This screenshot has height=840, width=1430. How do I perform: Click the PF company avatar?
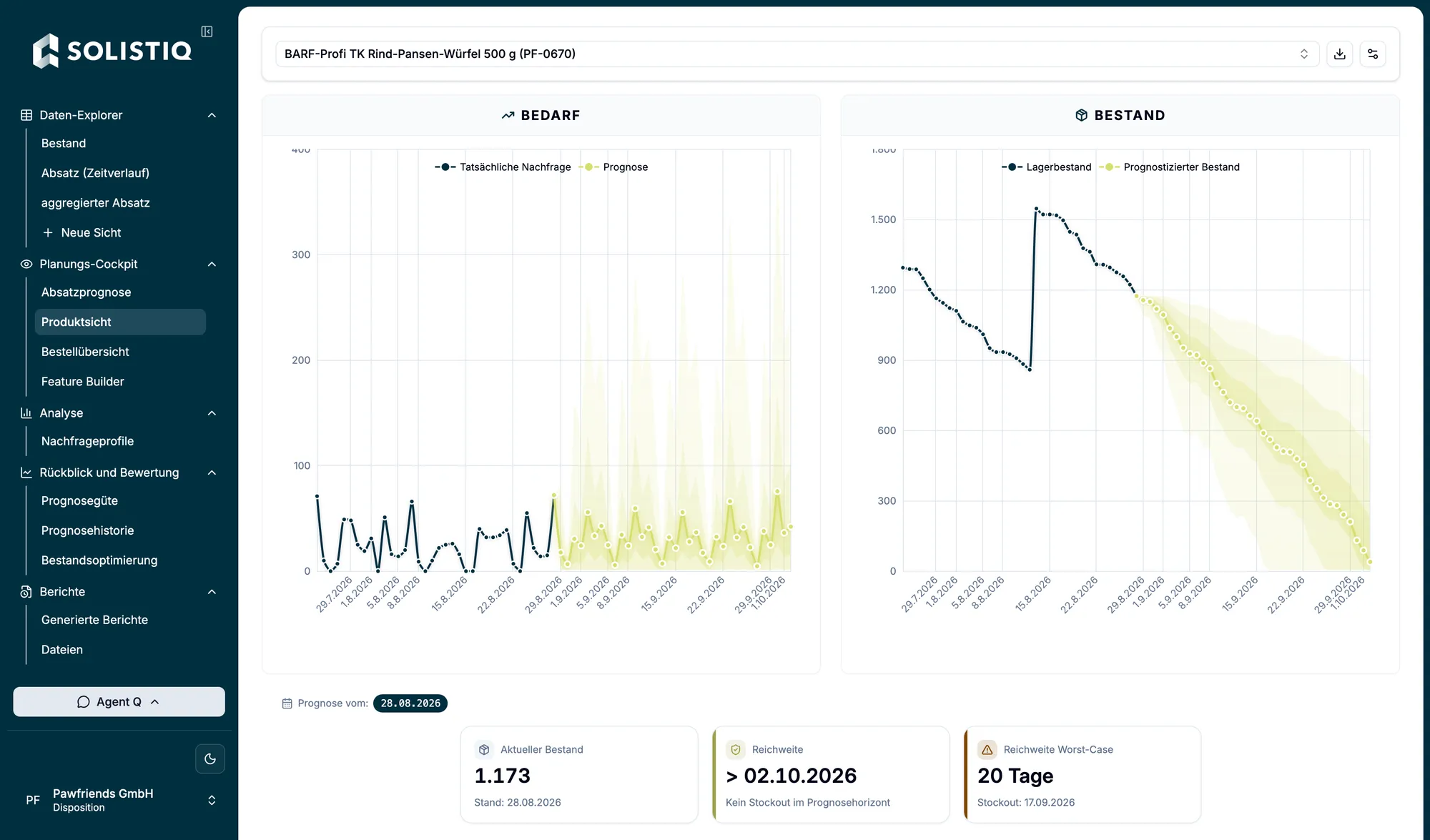[33, 800]
